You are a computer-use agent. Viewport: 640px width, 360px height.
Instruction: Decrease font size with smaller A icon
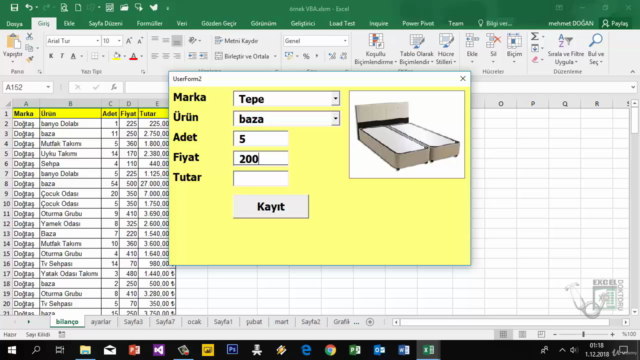coord(140,41)
